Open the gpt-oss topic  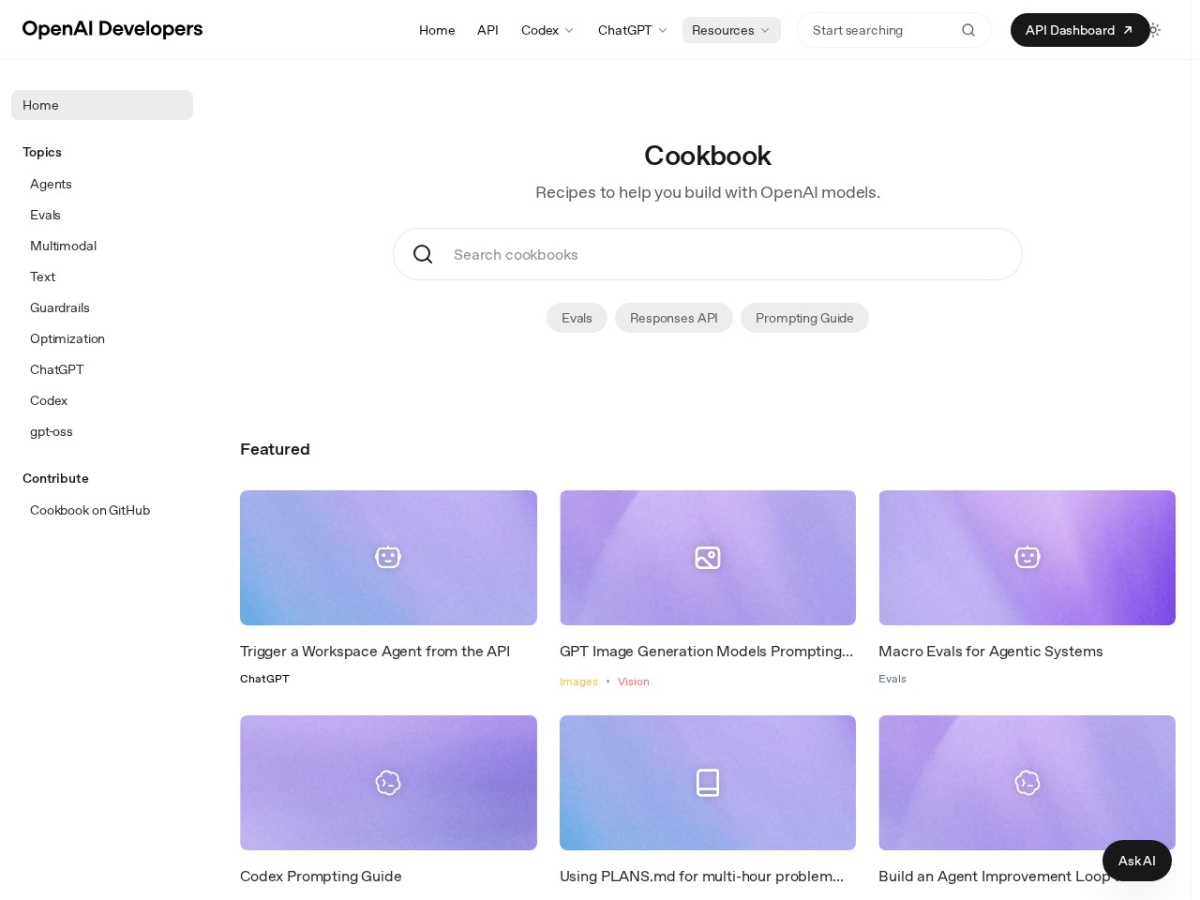click(51, 432)
